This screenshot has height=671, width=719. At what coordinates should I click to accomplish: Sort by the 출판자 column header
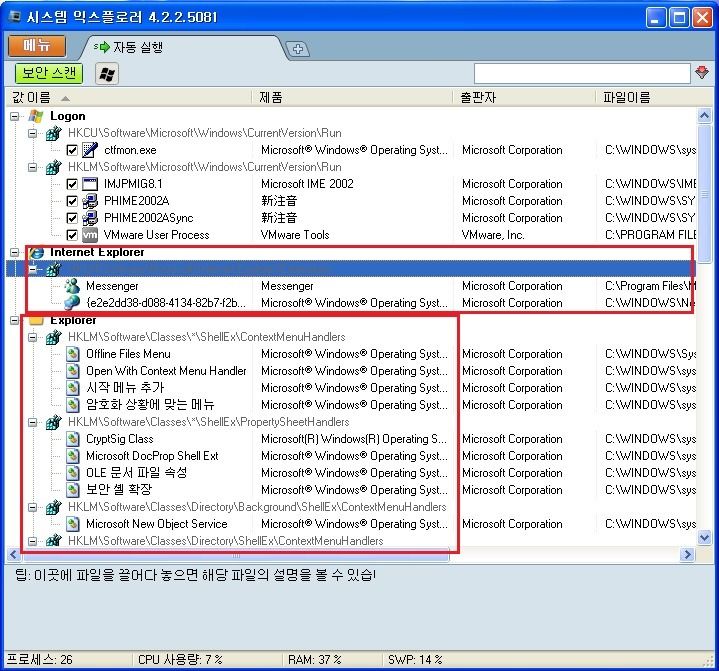[524, 97]
